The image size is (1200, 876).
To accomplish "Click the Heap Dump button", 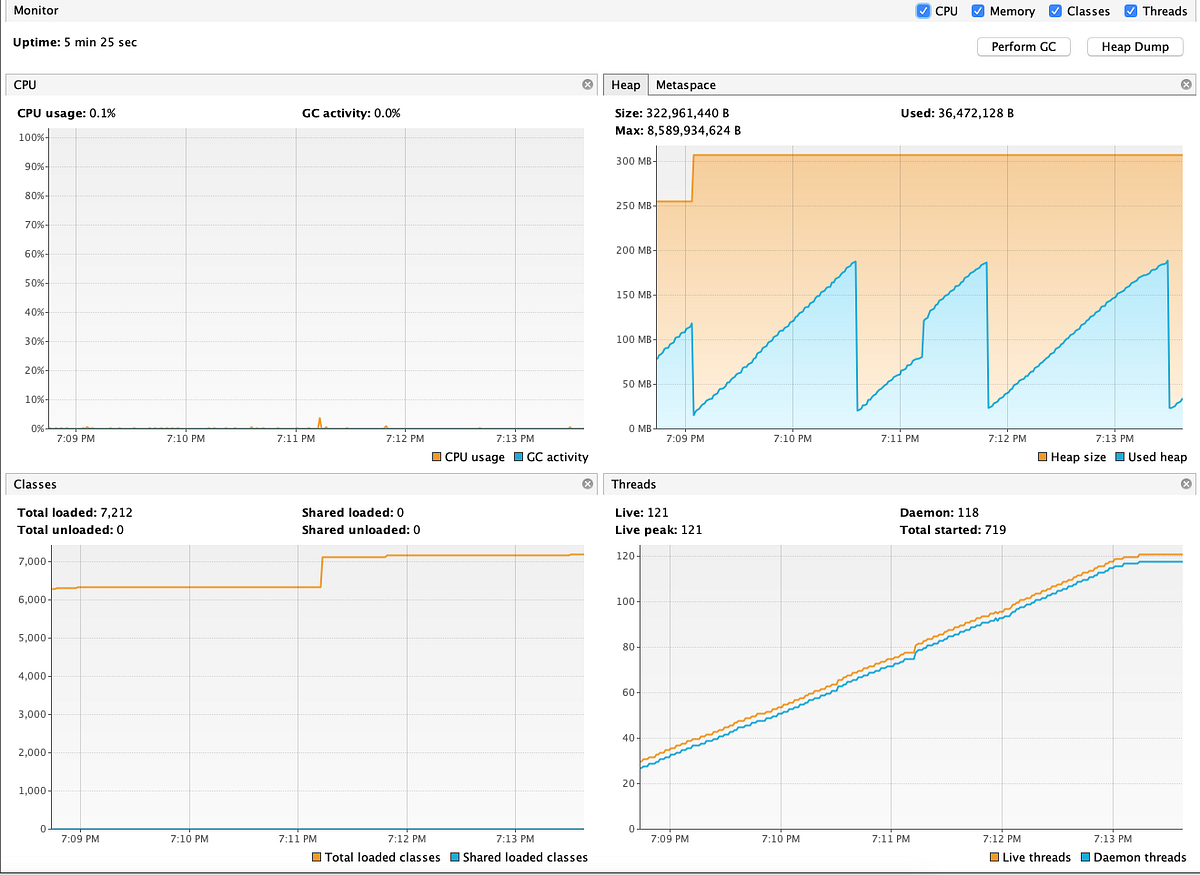I will point(1135,47).
